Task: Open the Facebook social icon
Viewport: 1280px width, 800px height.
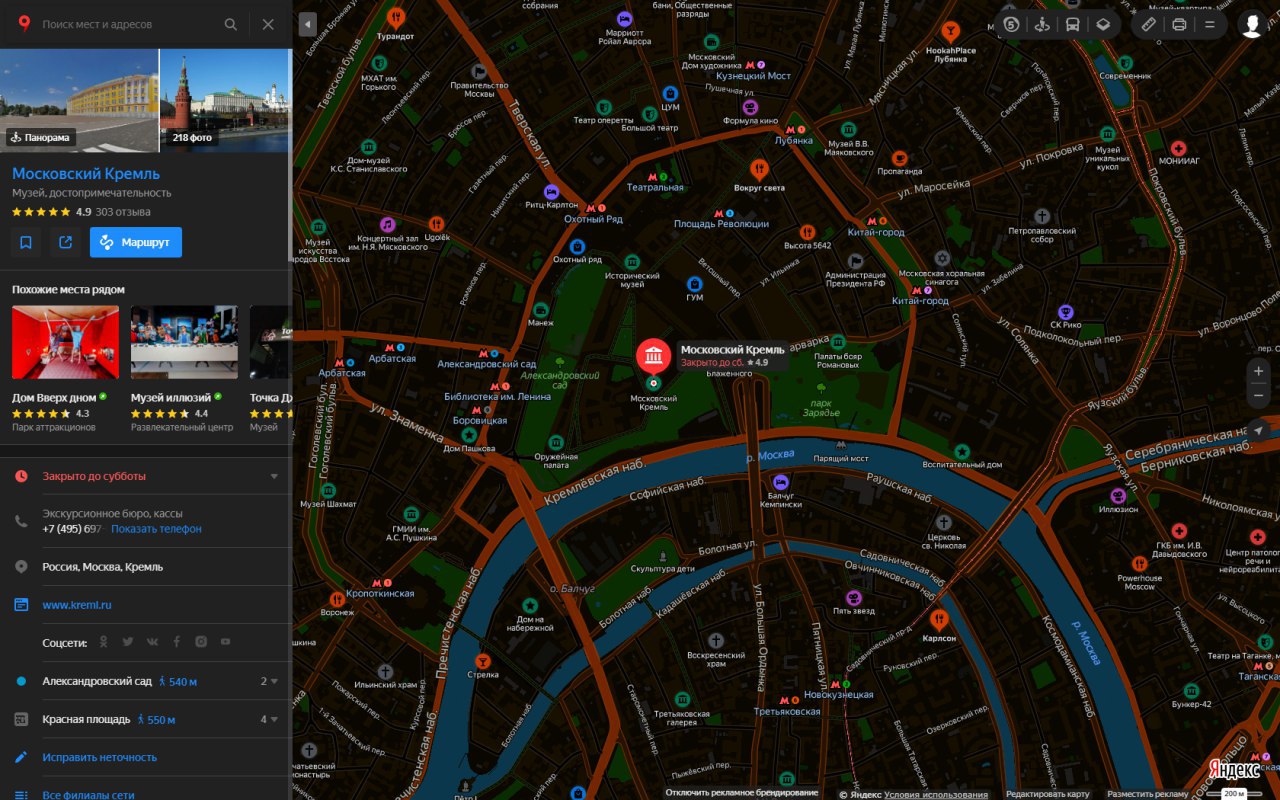Action: (177, 642)
